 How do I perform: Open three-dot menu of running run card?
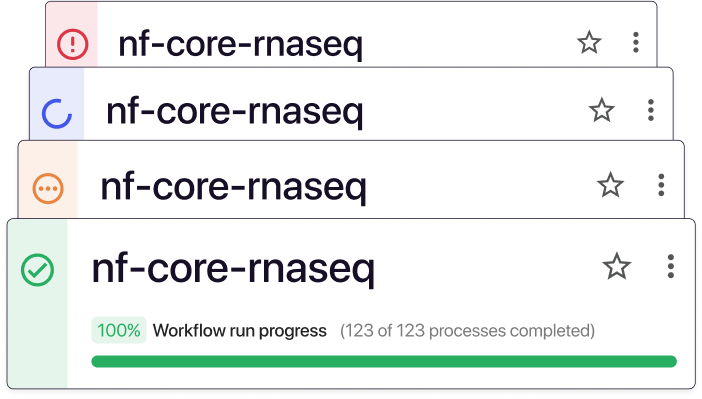click(x=651, y=110)
